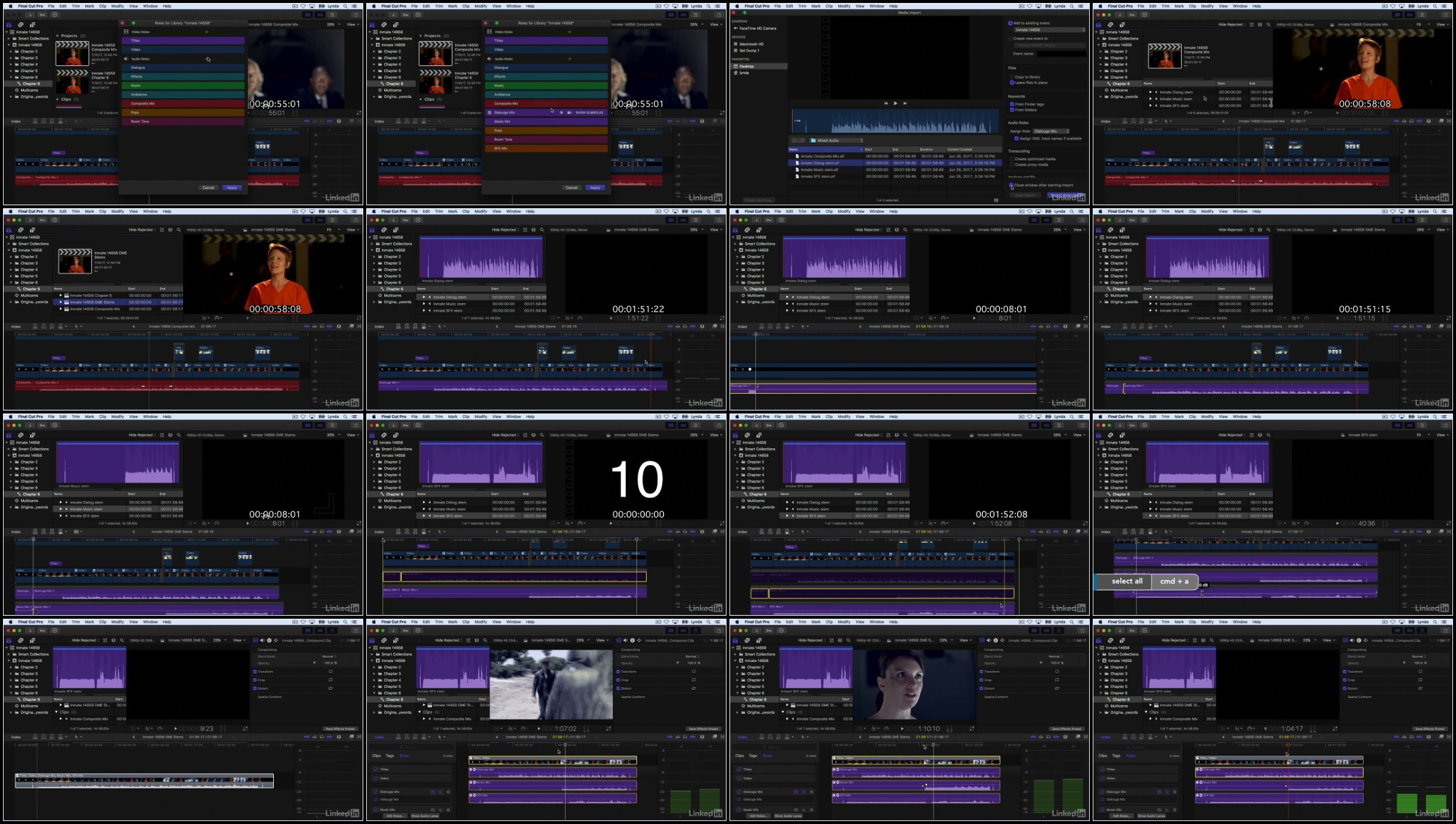Click back arrow beside Mixed Audio folder
1456x824 pixels.
(794, 140)
